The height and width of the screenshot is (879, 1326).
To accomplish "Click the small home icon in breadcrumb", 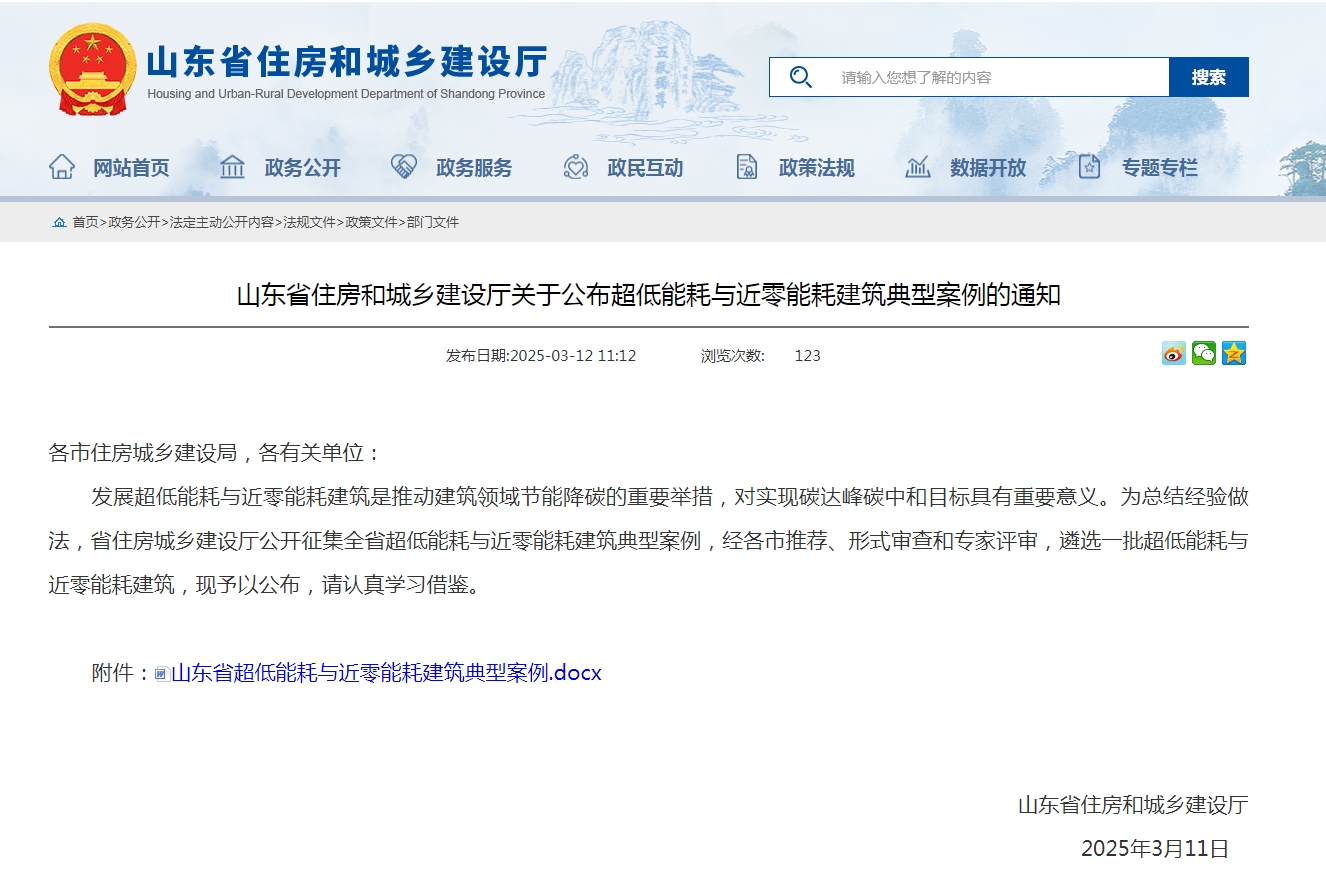I will [x=60, y=222].
